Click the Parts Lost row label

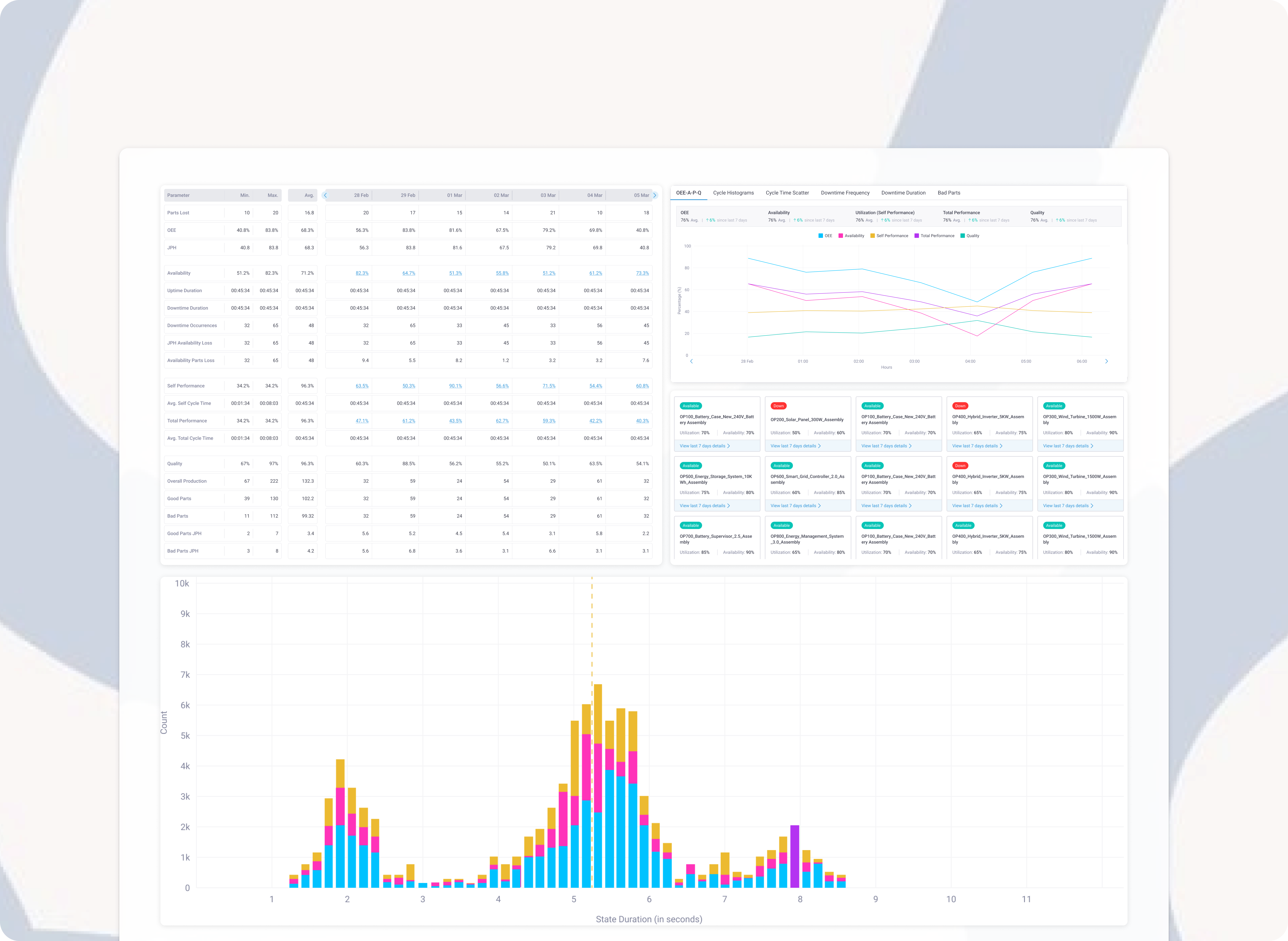(x=178, y=213)
